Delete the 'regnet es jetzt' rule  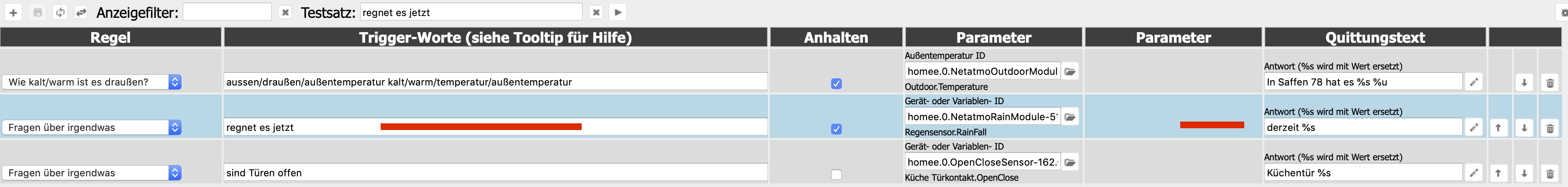pos(1550,128)
